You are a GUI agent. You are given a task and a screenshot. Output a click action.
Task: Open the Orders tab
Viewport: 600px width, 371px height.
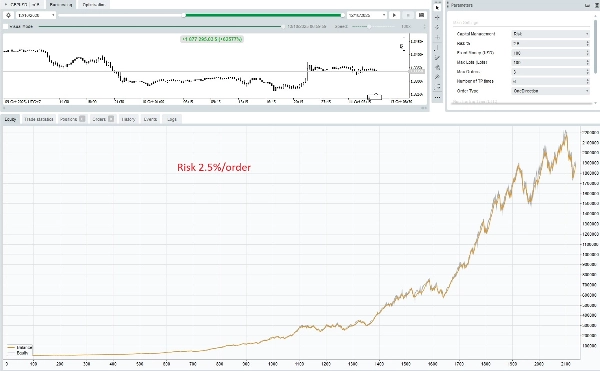(103, 119)
